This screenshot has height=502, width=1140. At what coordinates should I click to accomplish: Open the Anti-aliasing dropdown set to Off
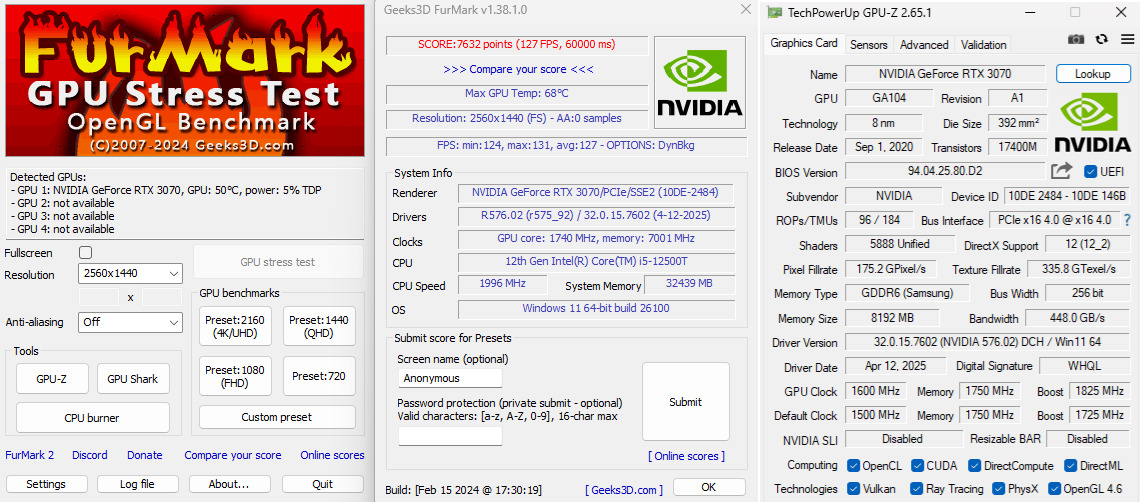point(130,322)
